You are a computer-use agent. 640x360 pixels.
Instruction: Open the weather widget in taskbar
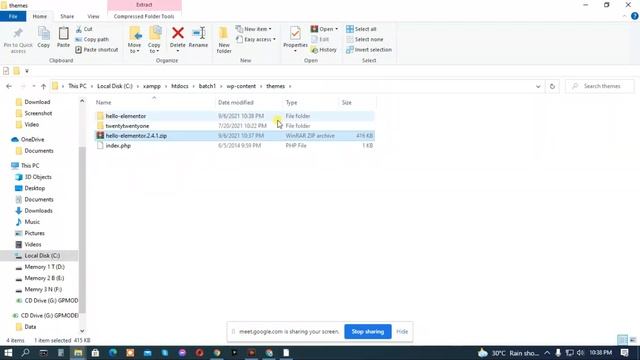tap(509, 353)
